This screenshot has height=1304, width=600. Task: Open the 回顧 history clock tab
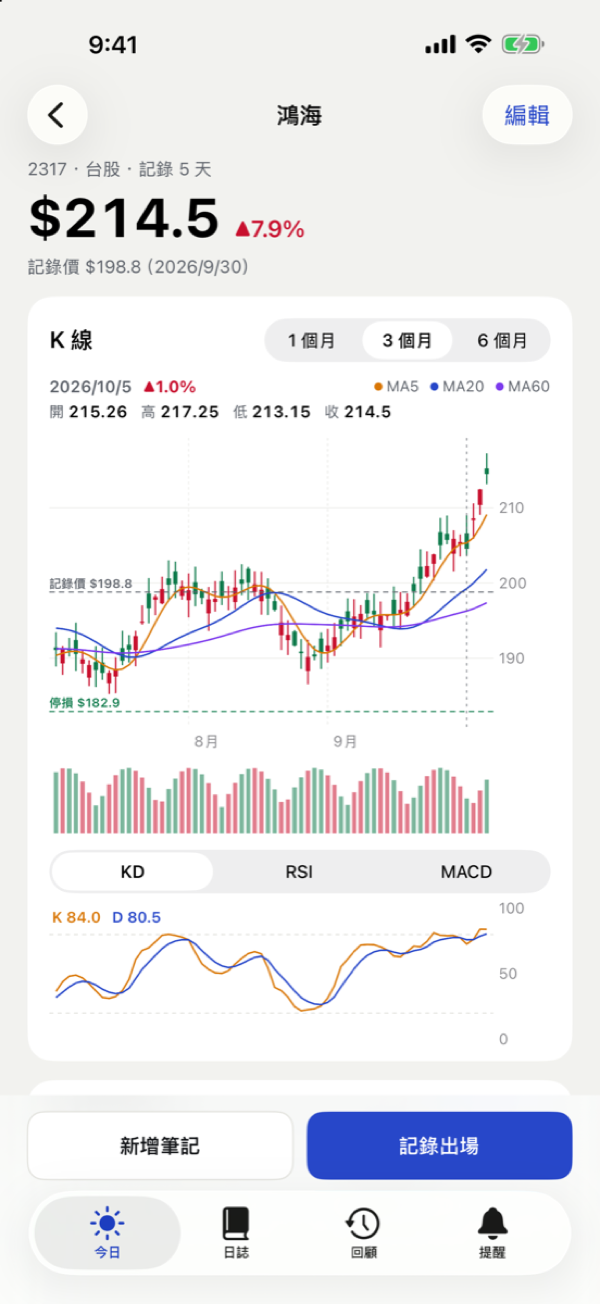click(363, 1233)
